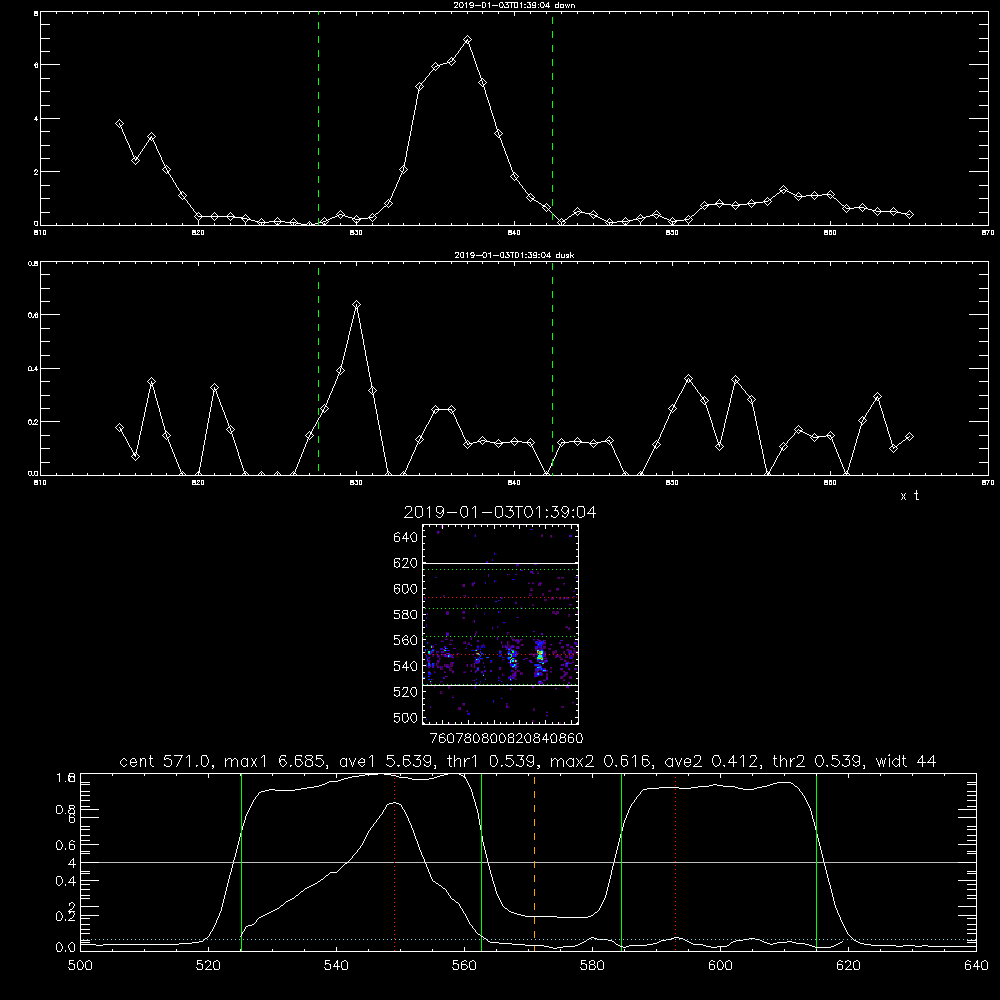This screenshot has height=1000, width=1000.
Task: Click the first diamond marker of the dusk curve
Action: [x=119, y=427]
